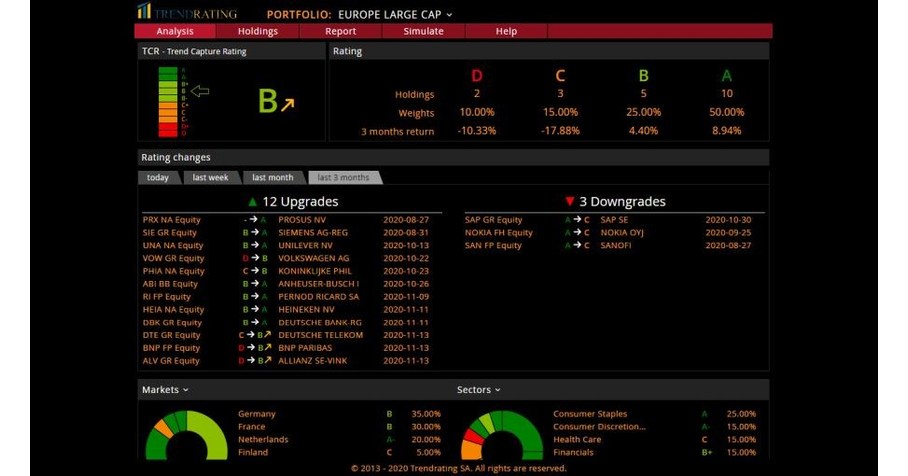Select Consumer Staples sector row
Image resolution: width=908 pixels, height=476 pixels.
pos(654,414)
